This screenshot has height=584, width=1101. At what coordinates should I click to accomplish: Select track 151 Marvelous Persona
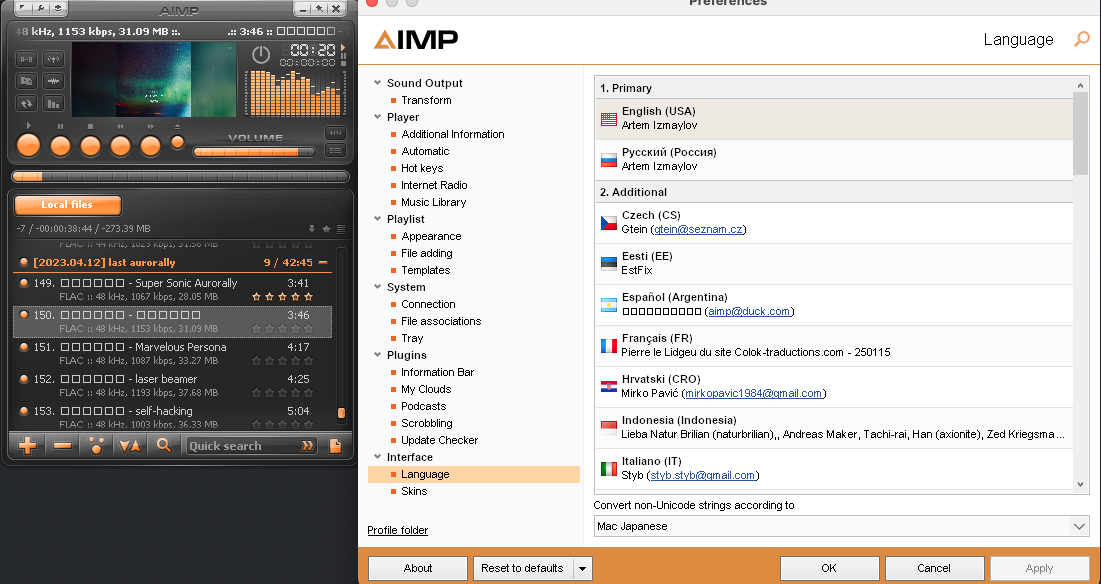[x=172, y=353]
